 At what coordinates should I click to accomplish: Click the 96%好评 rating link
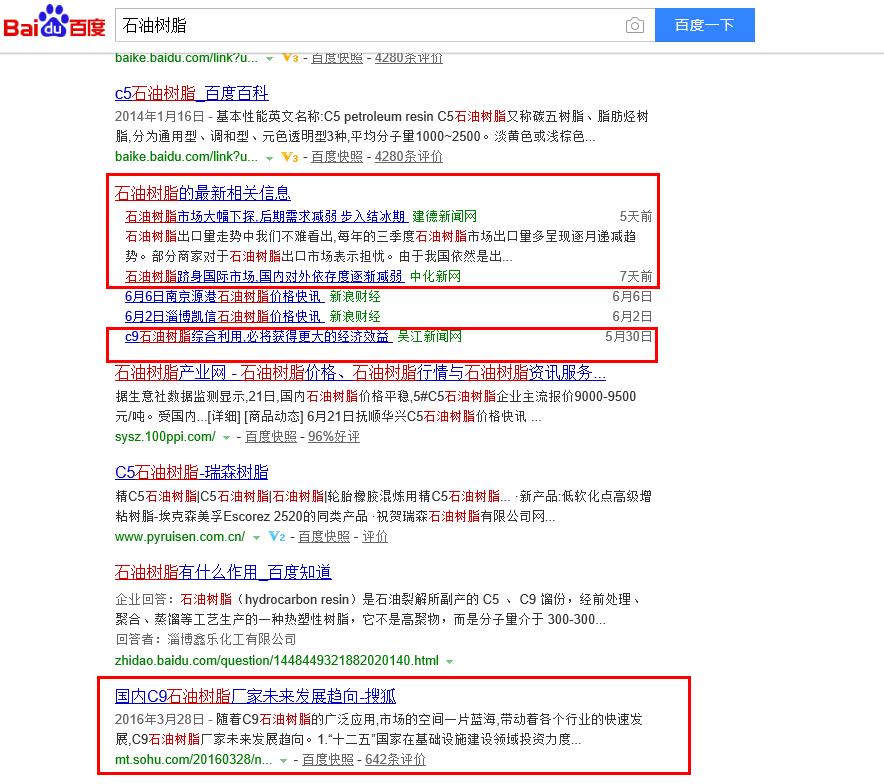(x=334, y=437)
